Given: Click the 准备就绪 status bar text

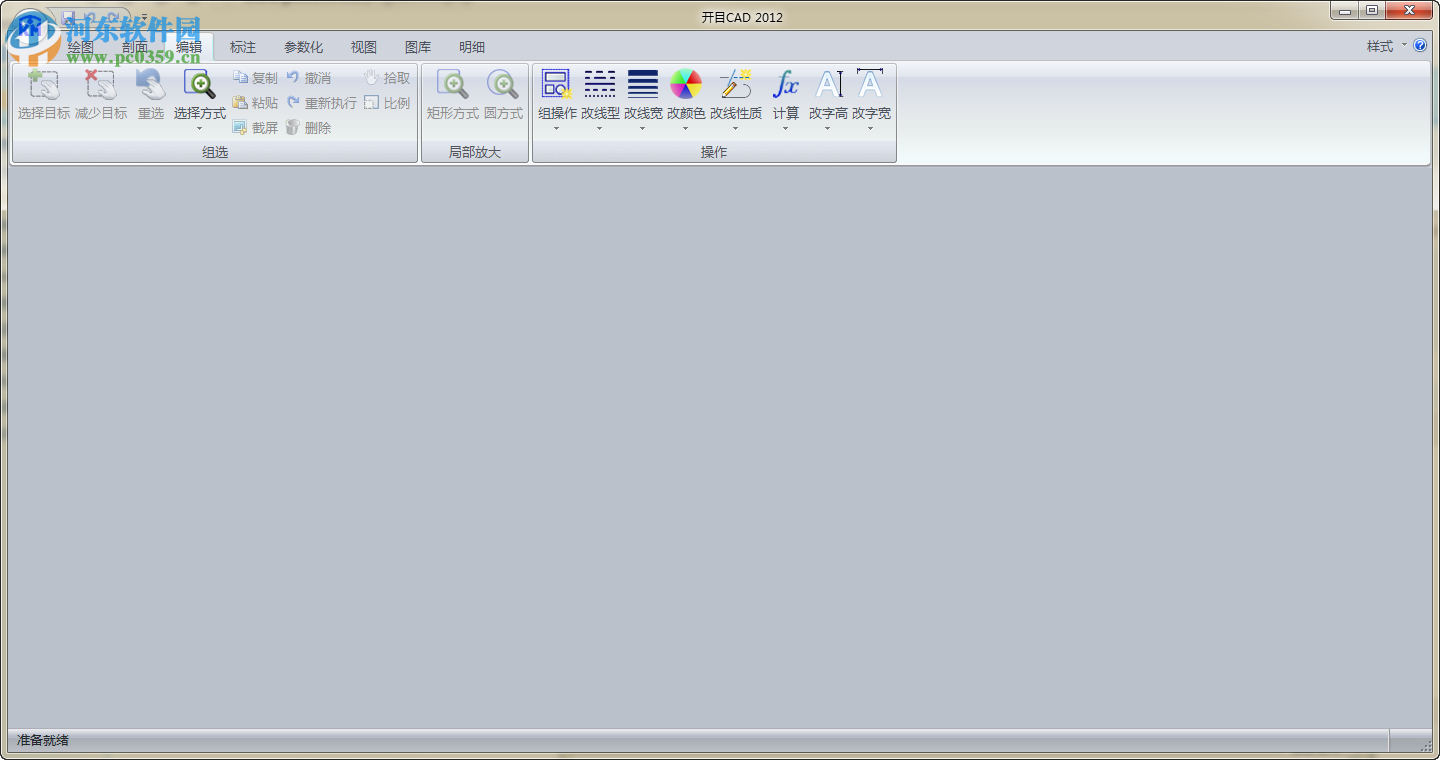Looking at the screenshot, I should 43,741.
